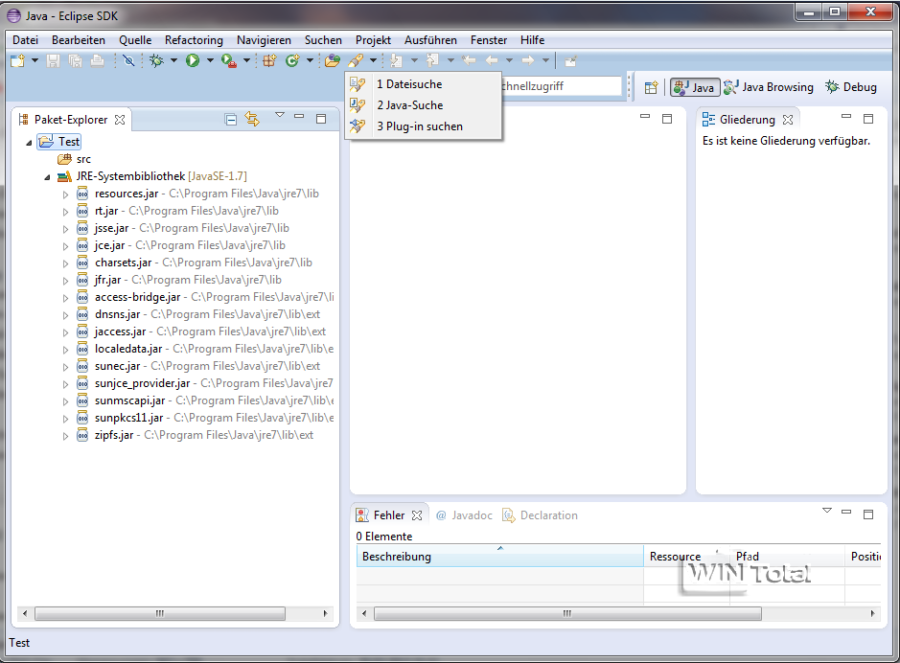Click the Next Annotation icon
Viewport: 900px width, 663px height.
tap(396, 60)
